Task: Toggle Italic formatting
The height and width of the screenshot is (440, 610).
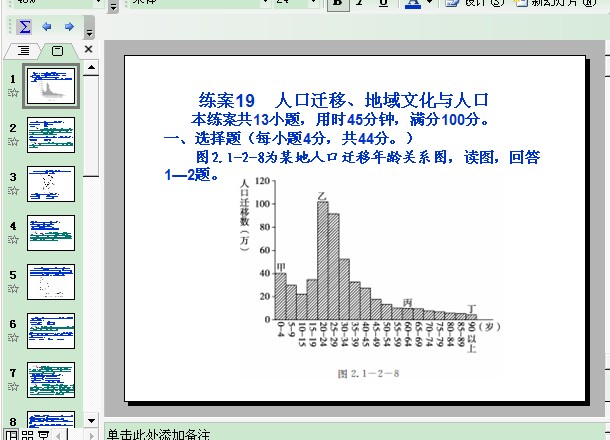Action: pyautogui.click(x=361, y=3)
